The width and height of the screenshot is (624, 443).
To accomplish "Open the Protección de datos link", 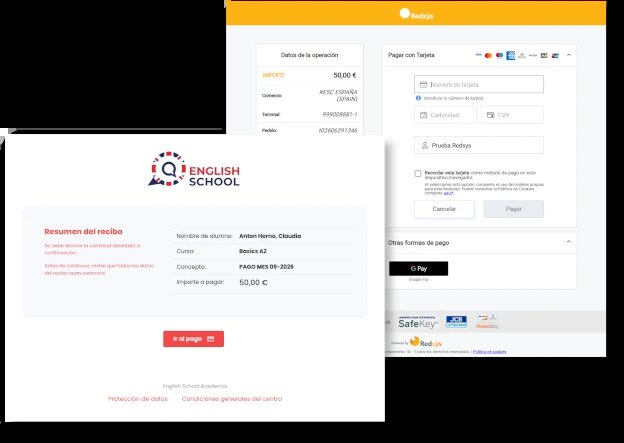I will 138,399.
